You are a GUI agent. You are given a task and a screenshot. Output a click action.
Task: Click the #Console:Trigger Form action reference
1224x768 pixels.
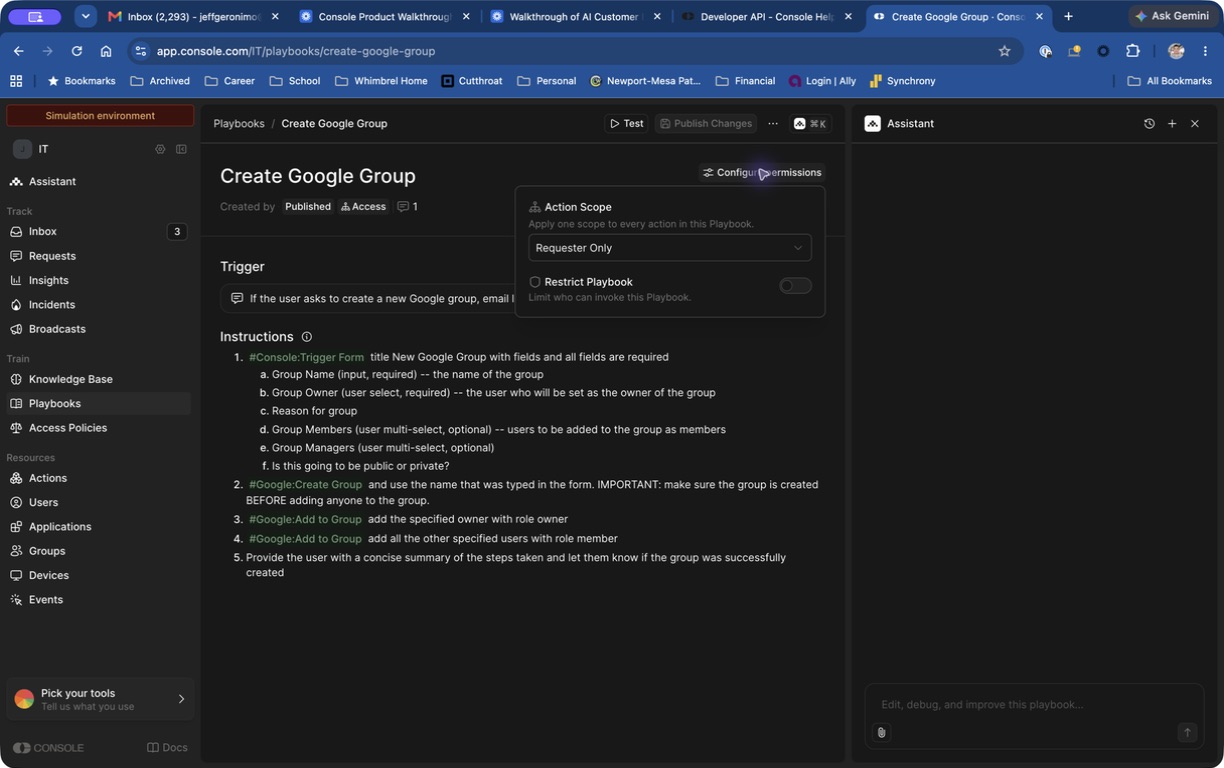[306, 357]
